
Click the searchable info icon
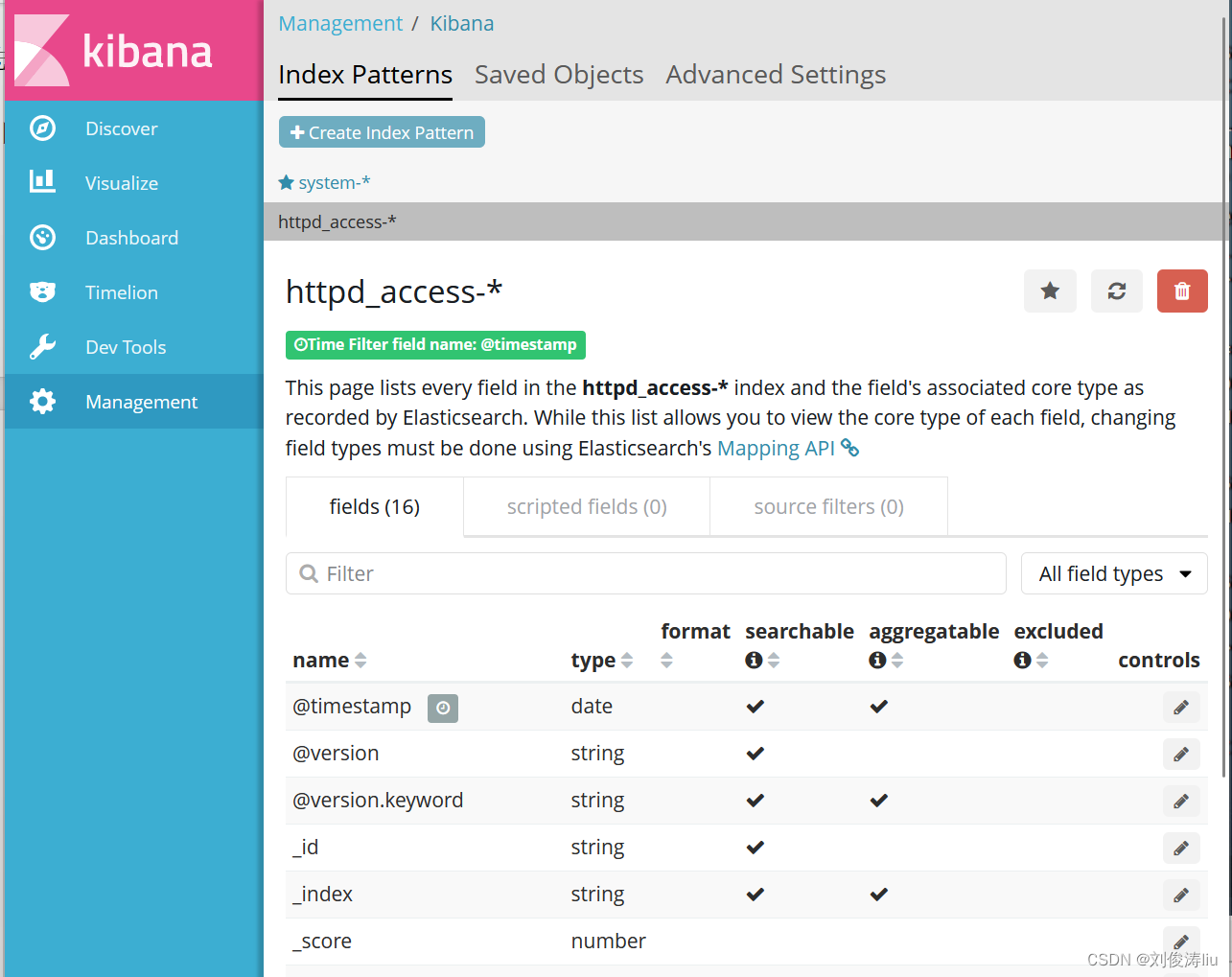pyautogui.click(x=754, y=660)
